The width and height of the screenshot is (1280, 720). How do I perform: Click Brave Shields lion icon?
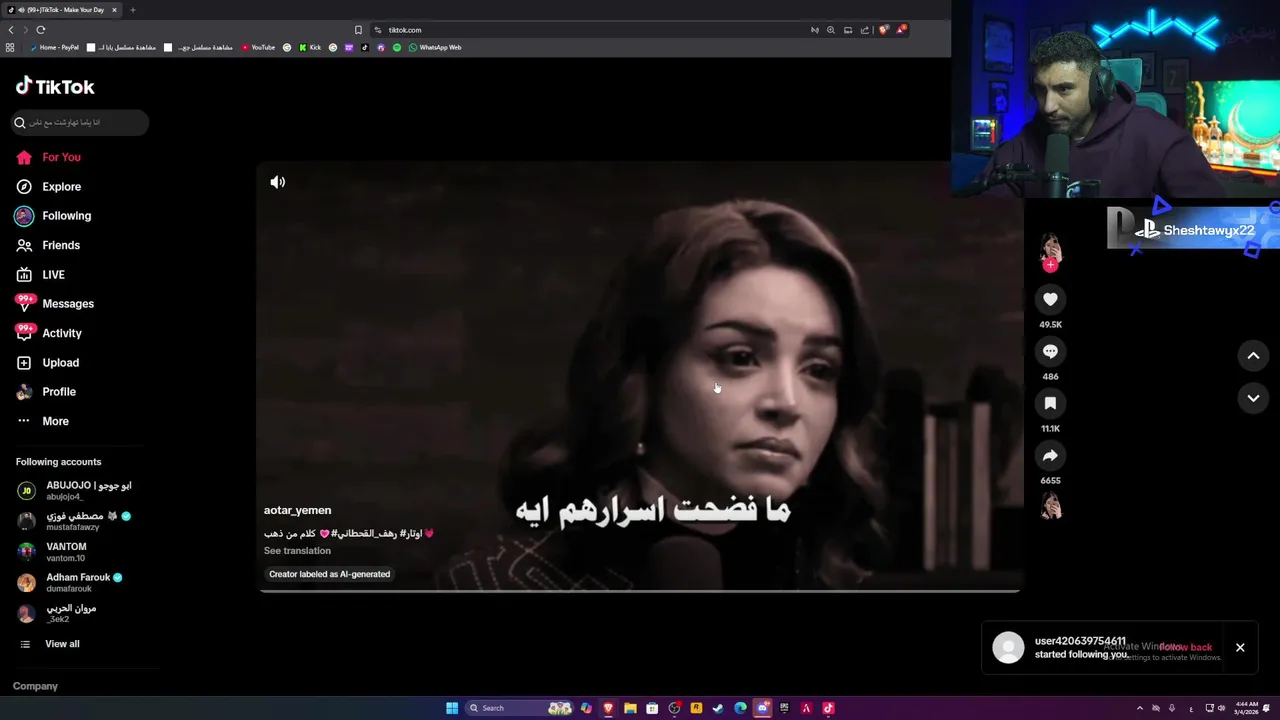(882, 30)
